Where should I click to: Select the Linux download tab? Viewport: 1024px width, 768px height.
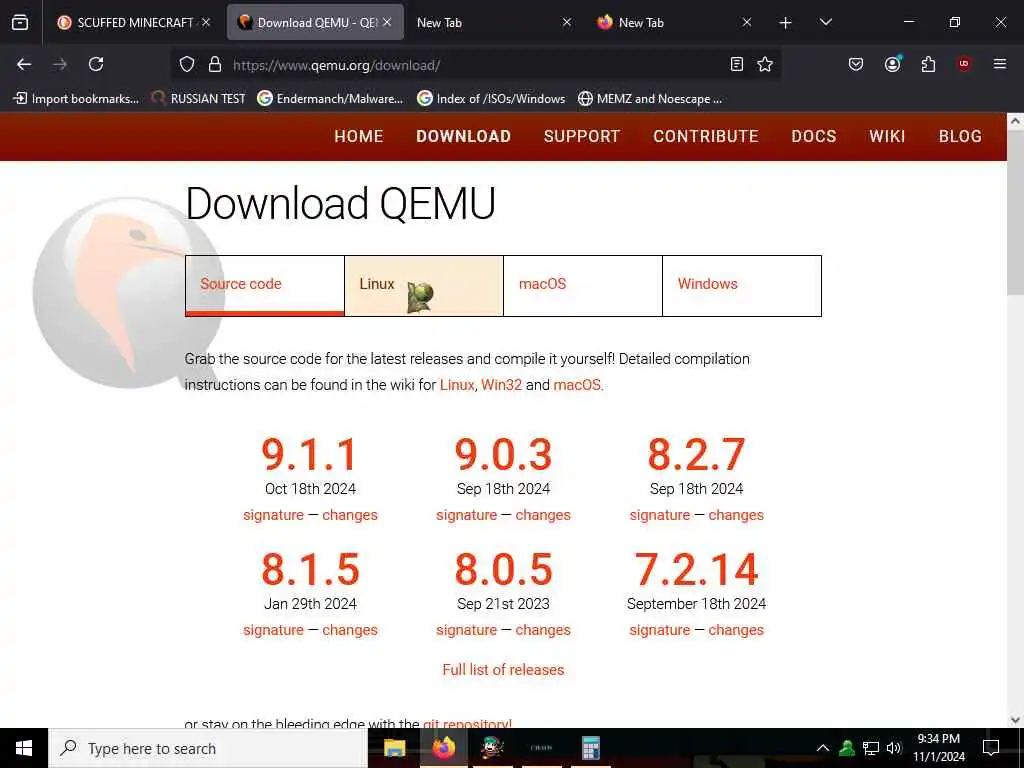424,285
